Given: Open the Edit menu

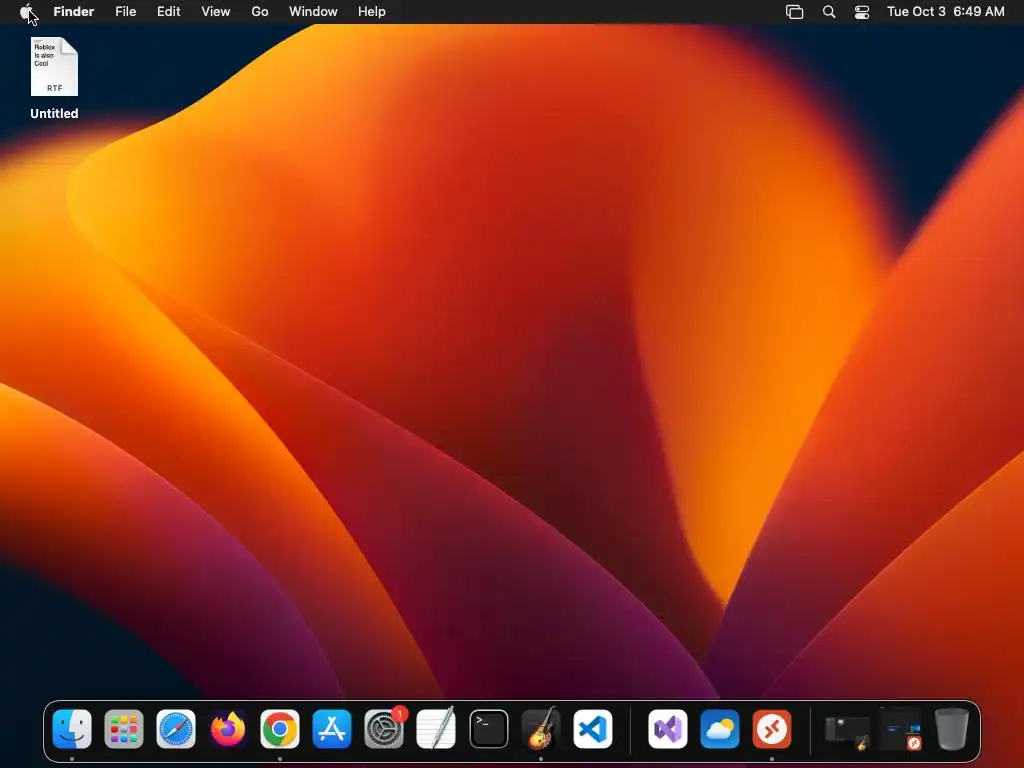Looking at the screenshot, I should (168, 12).
